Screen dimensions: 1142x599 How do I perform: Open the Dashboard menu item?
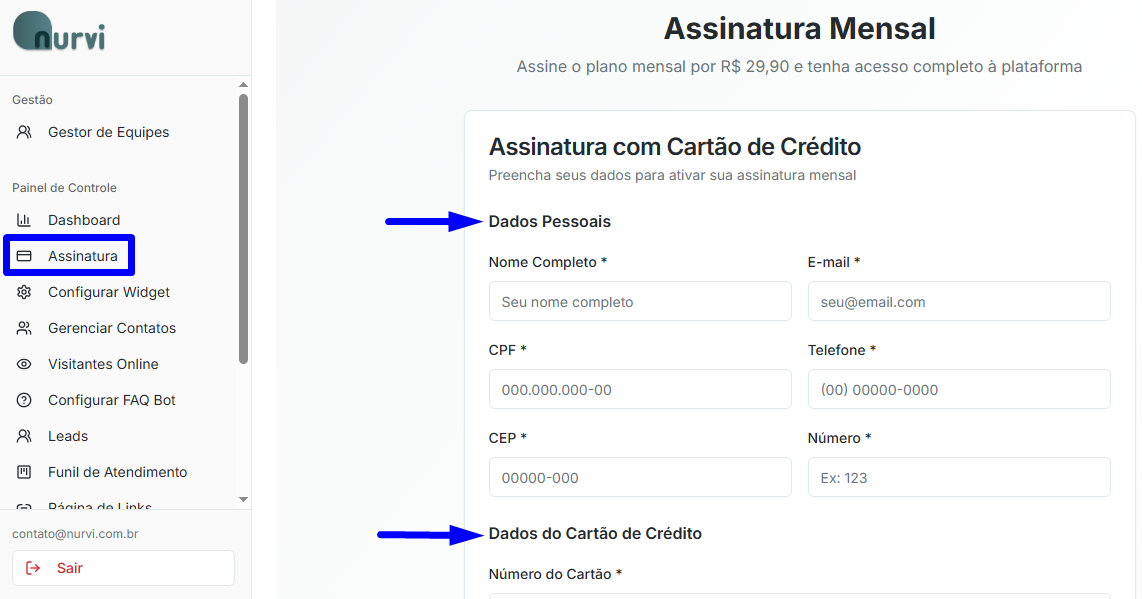tap(84, 220)
